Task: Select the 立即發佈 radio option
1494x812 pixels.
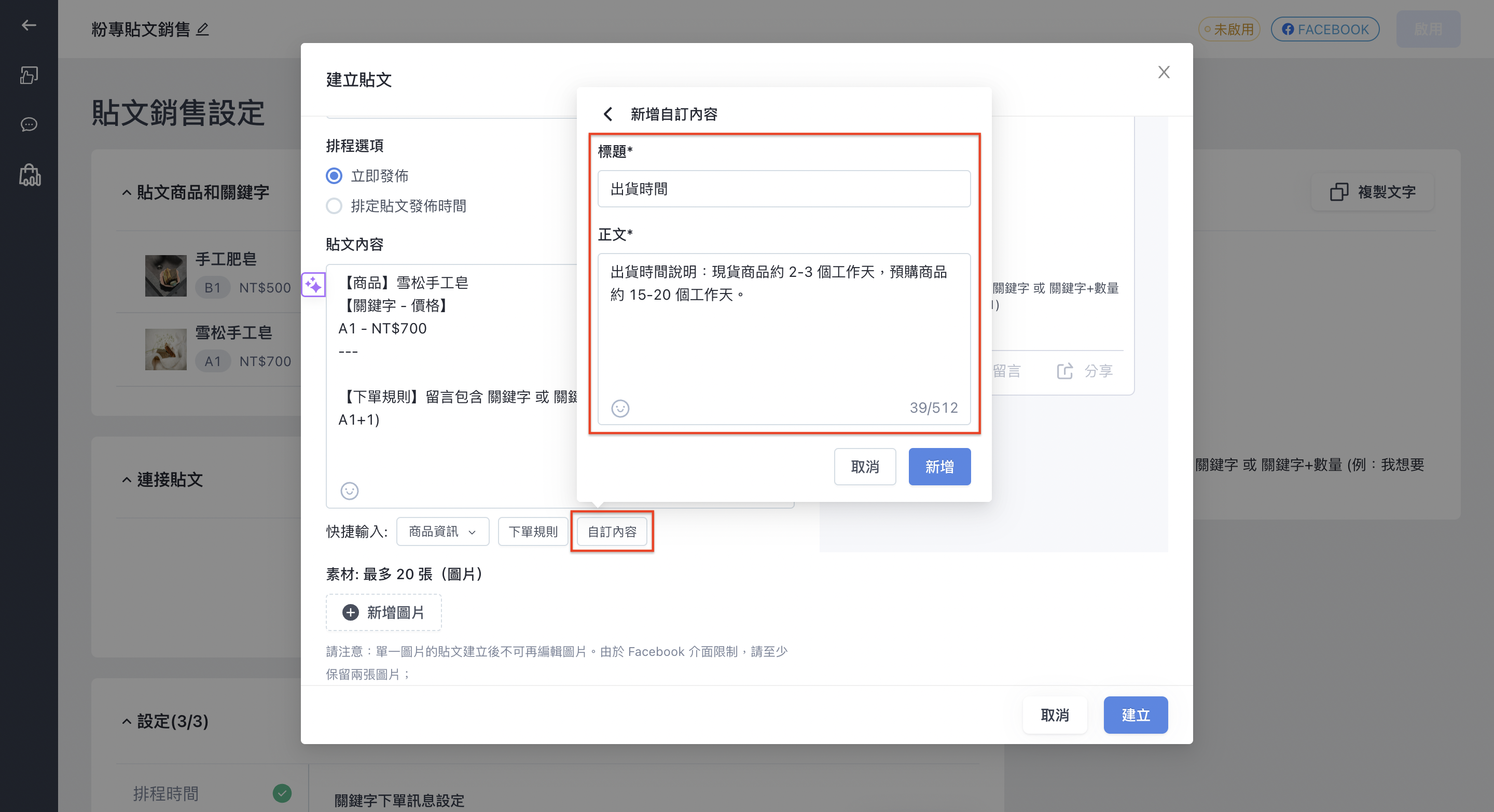Action: pyautogui.click(x=334, y=176)
